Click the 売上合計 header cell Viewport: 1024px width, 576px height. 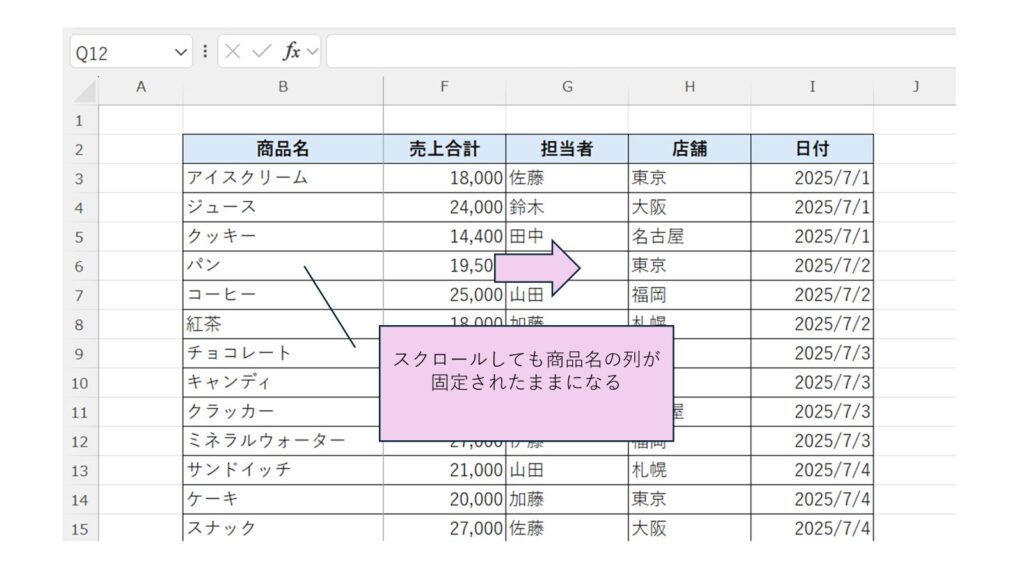444,149
